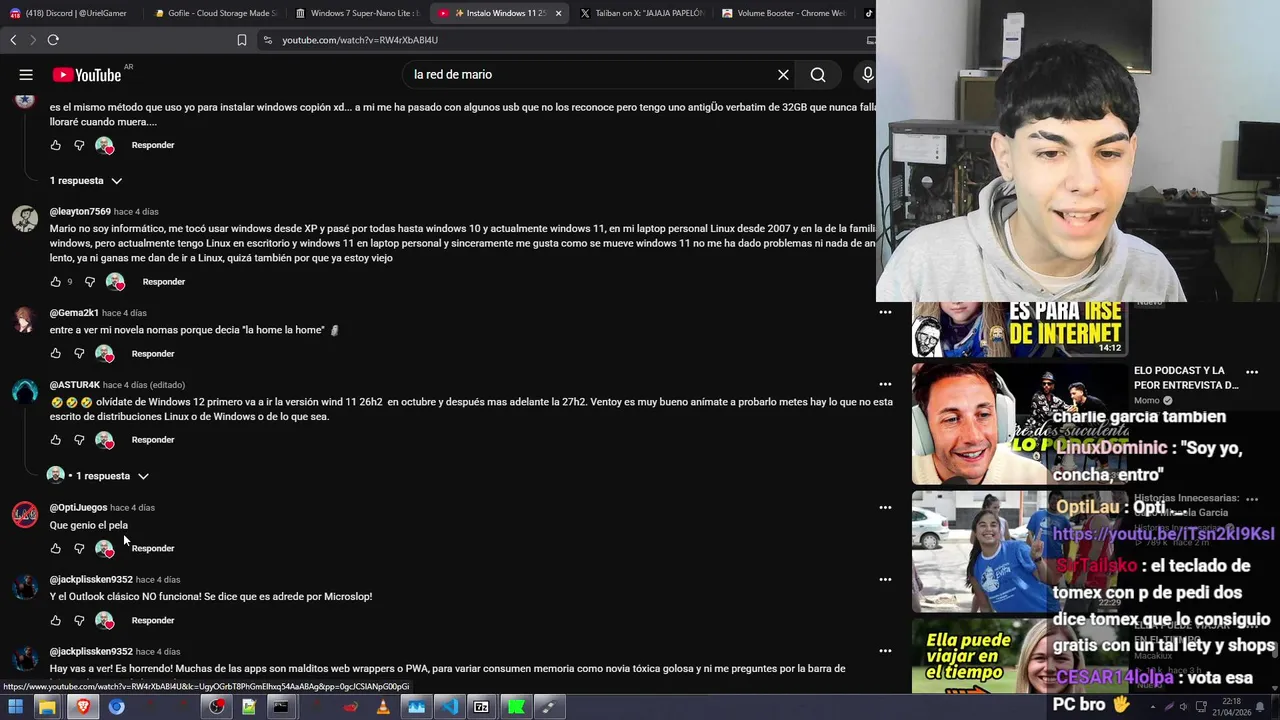The height and width of the screenshot is (720, 1280).
Task: Go to YouTube home via logo
Action: 87,75
